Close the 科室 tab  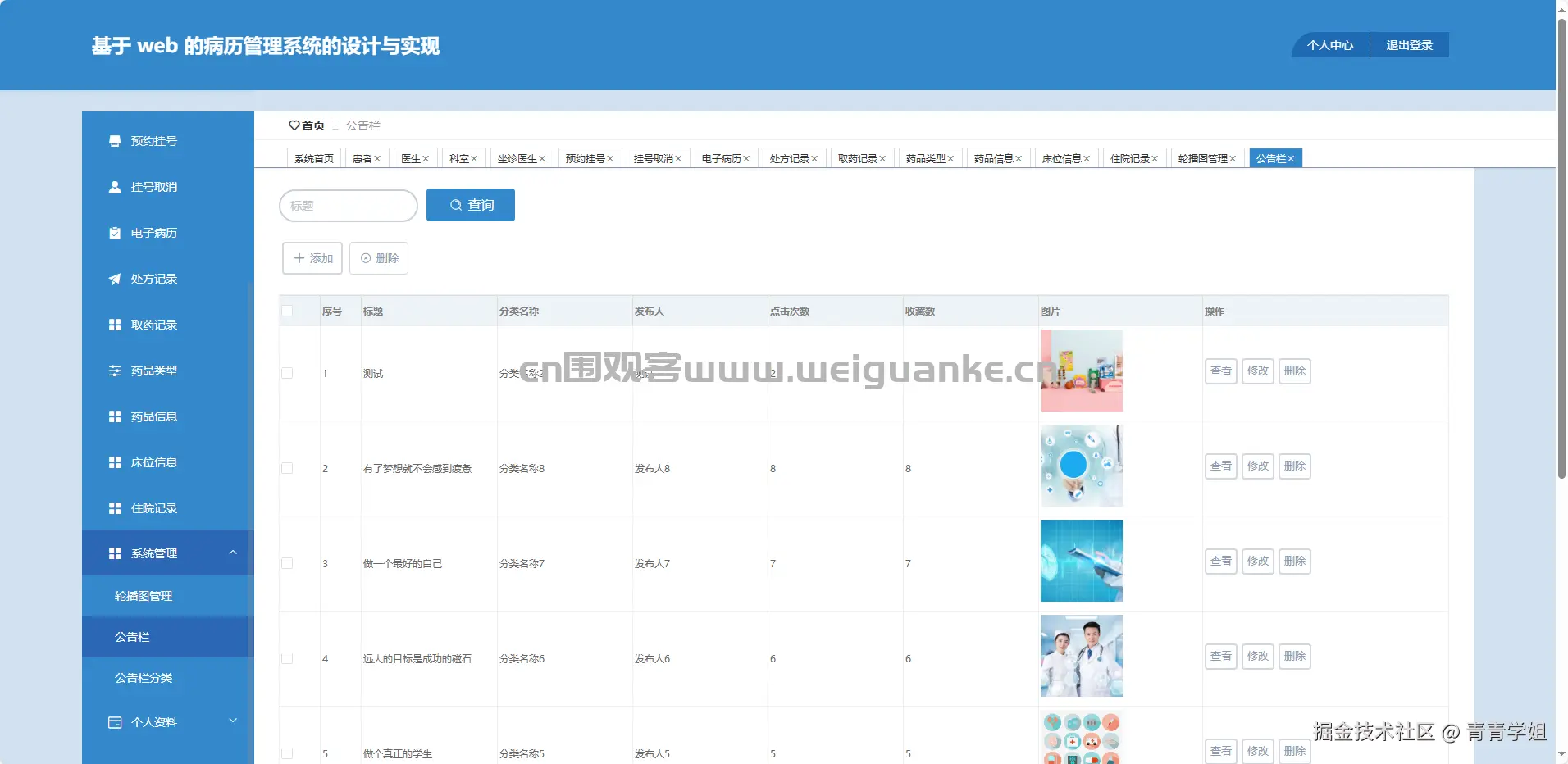[x=474, y=159]
